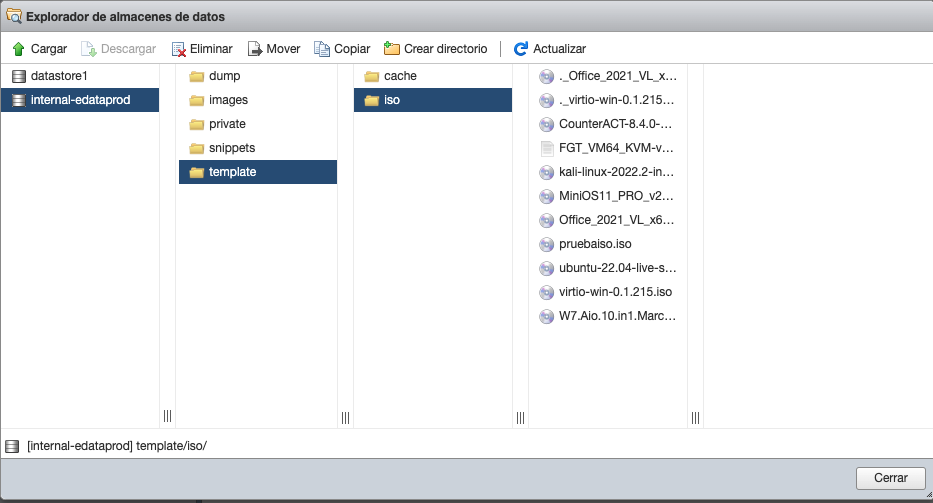Select MiniOS11_PRO_v2 file name
933x503 pixels.
tap(616, 196)
